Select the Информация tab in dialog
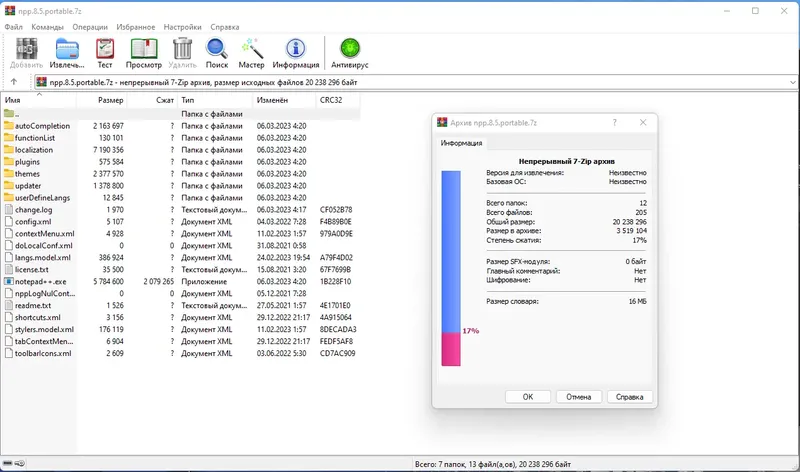 point(461,143)
